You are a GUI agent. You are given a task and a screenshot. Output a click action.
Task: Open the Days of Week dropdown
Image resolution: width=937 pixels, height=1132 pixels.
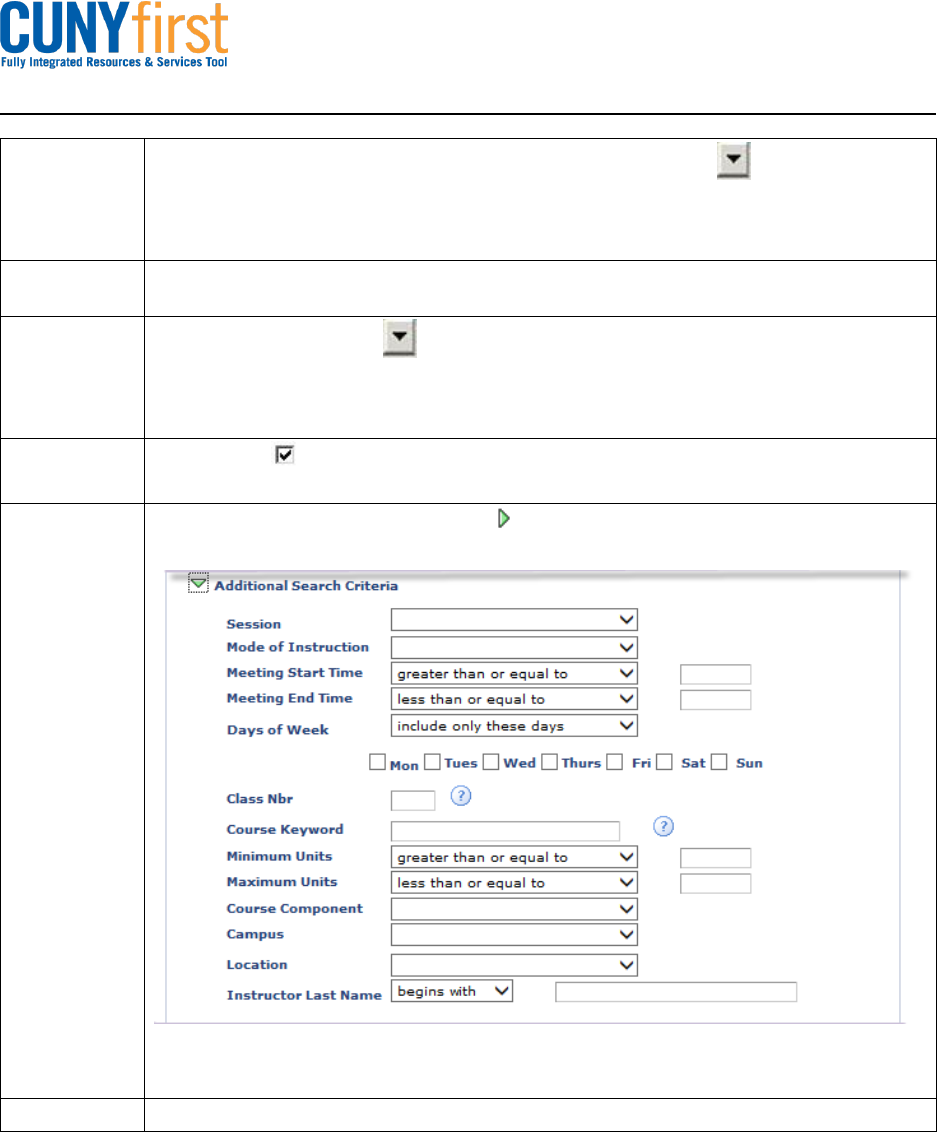pos(514,726)
